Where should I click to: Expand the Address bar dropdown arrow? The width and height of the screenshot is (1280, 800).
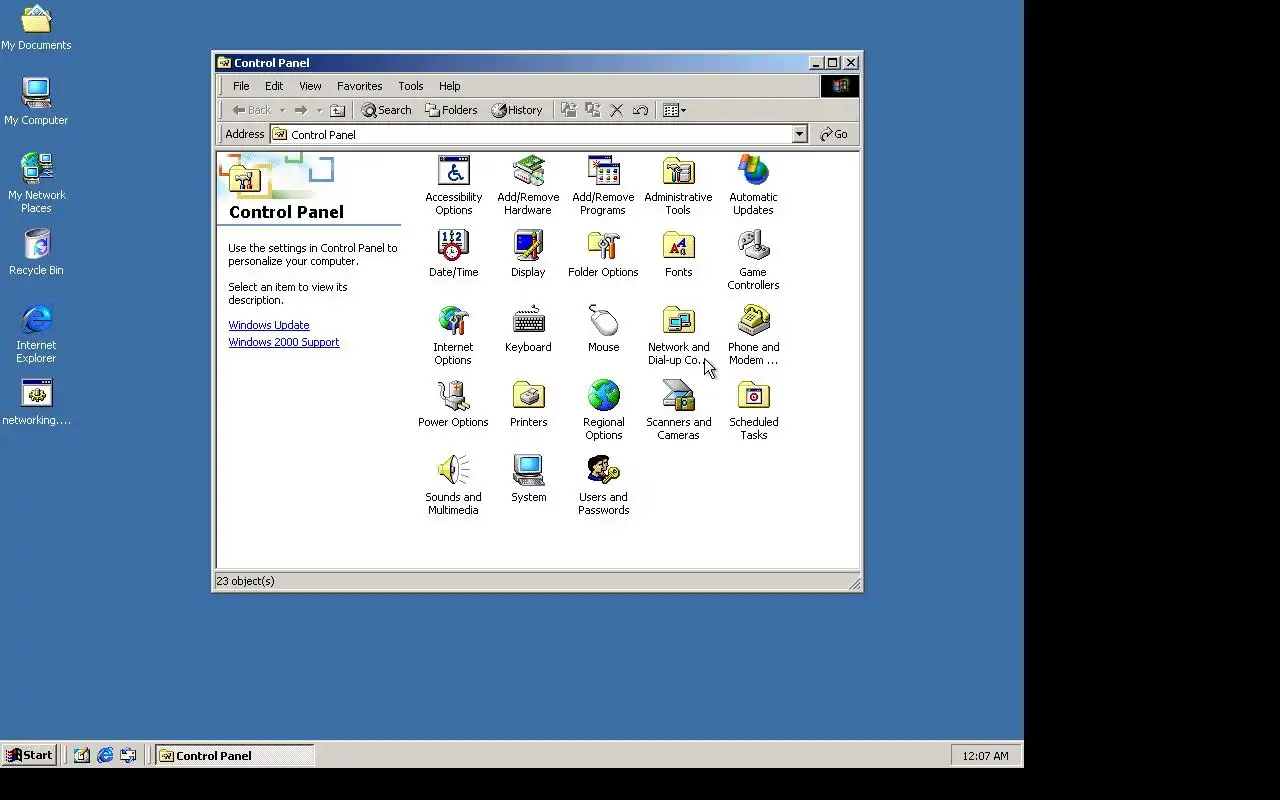(x=799, y=134)
